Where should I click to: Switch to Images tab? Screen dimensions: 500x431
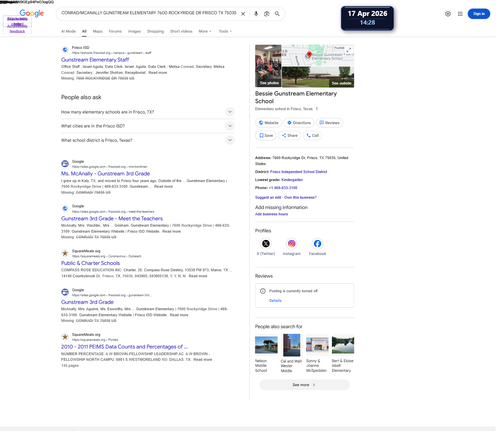(x=134, y=31)
